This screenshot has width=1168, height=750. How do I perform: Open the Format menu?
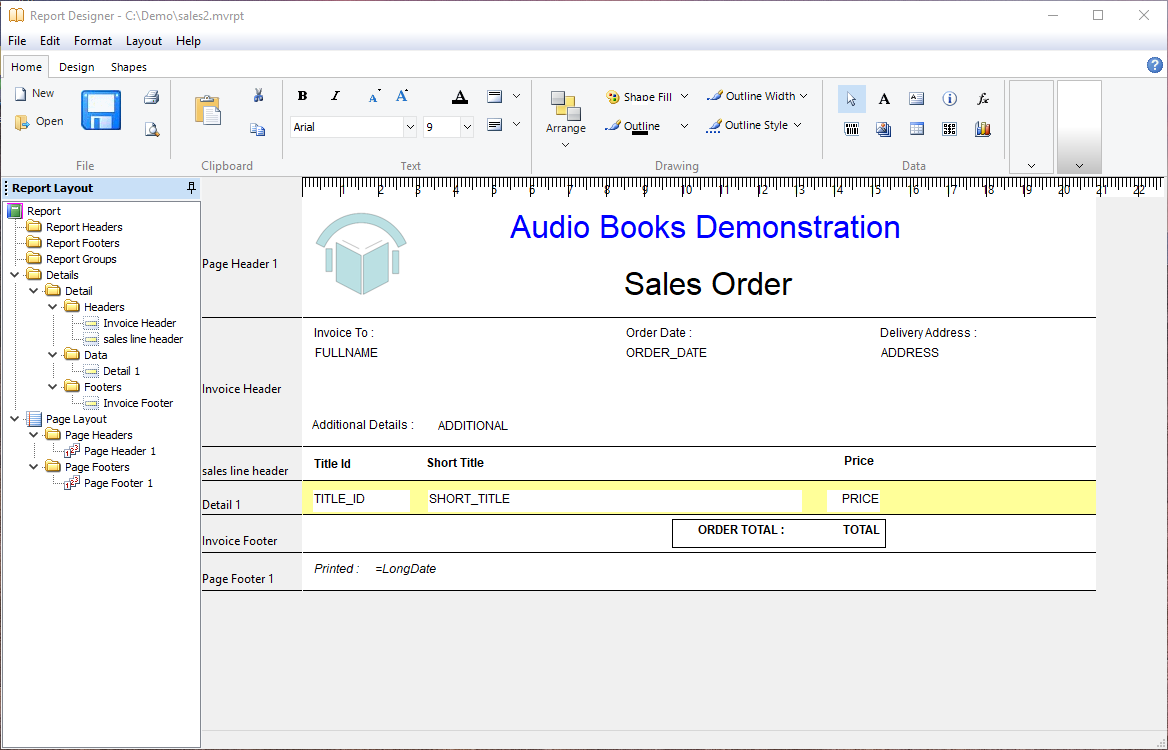click(93, 41)
